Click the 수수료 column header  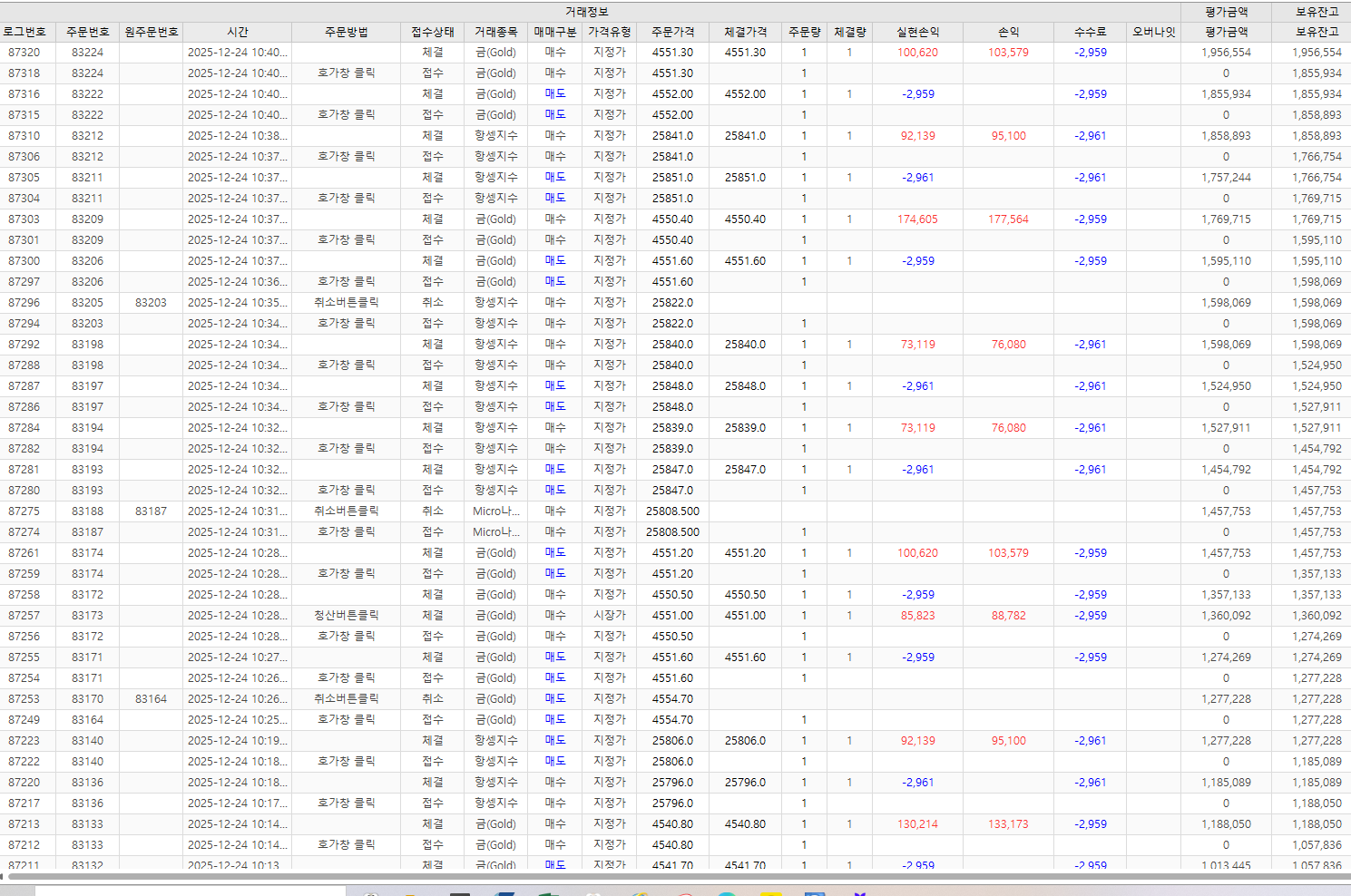[x=1091, y=32]
